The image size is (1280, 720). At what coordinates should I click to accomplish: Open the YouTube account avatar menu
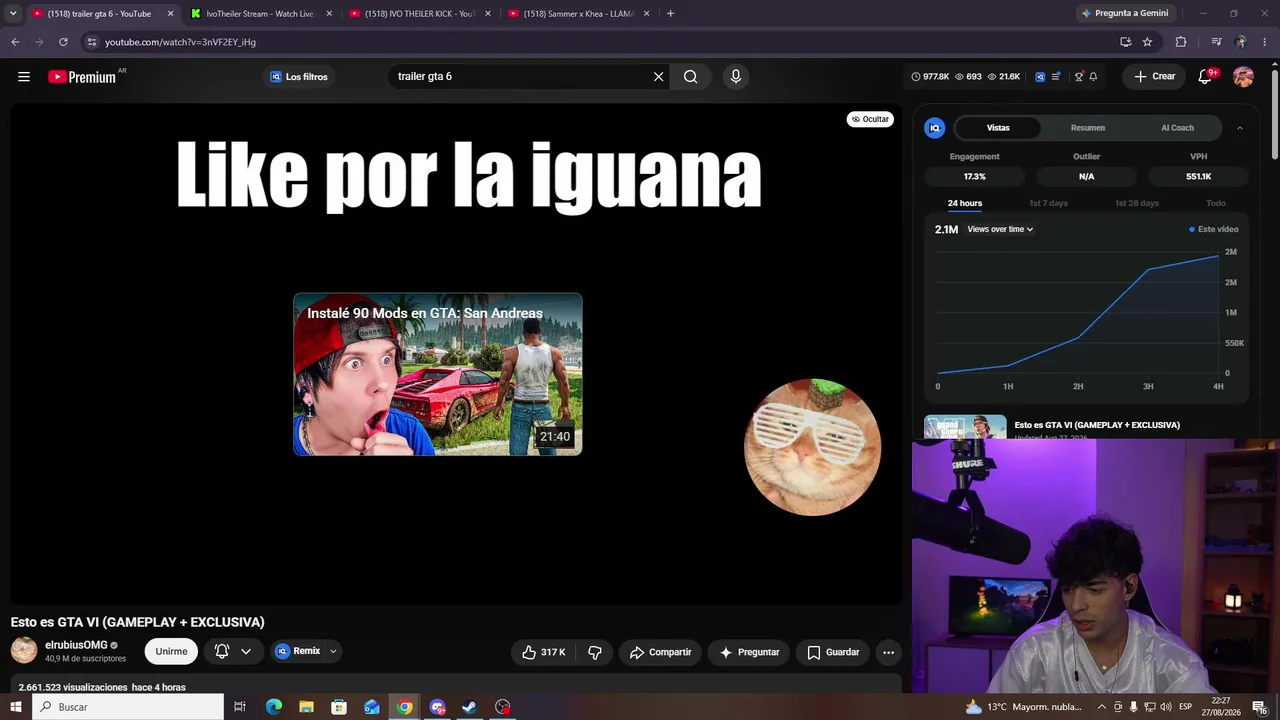click(1243, 77)
